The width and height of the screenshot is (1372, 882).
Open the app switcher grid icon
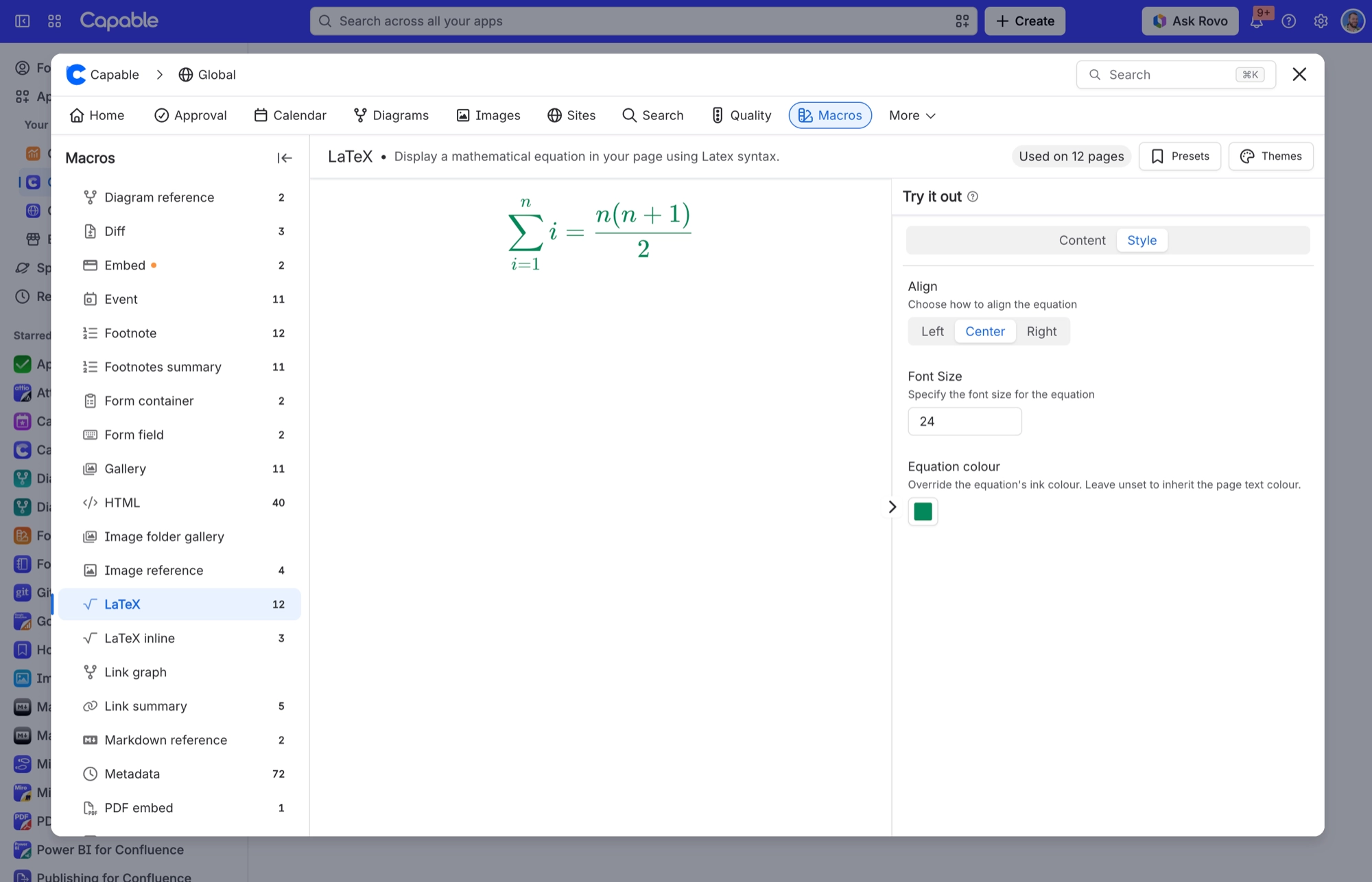(x=55, y=21)
